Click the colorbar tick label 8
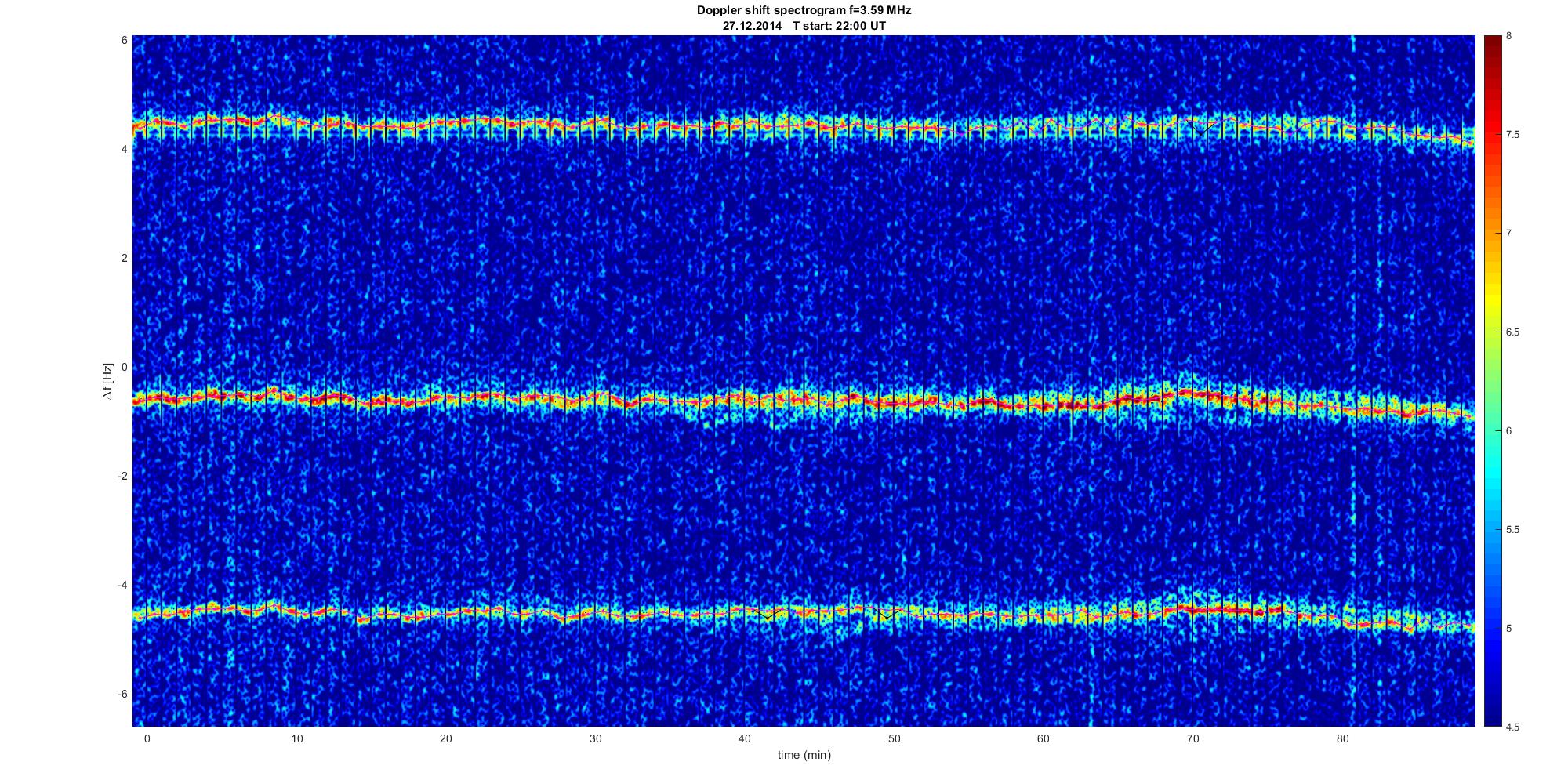The width and height of the screenshot is (1568, 780). 1508,36
